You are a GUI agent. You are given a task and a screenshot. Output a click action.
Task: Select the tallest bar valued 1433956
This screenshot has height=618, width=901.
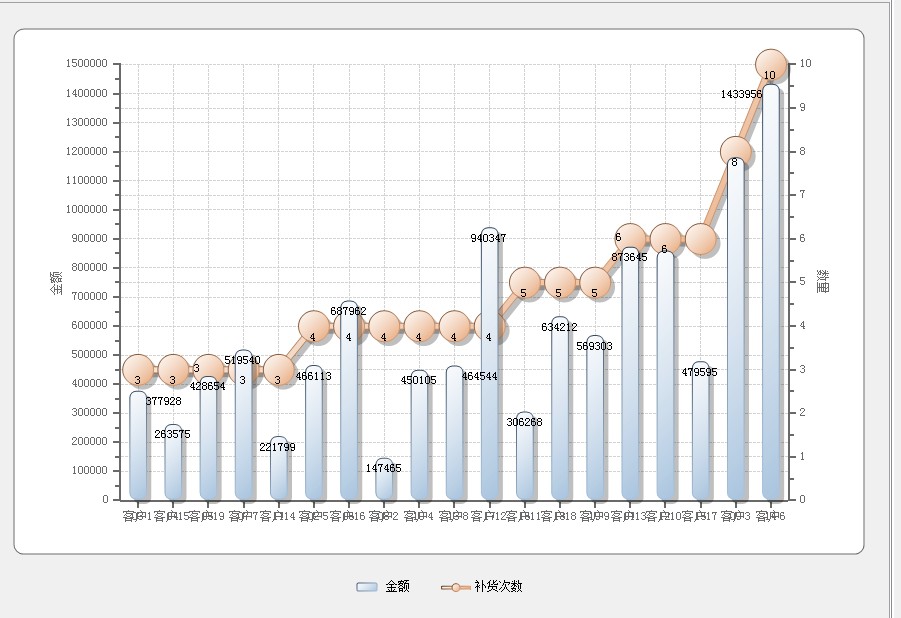coord(771,300)
